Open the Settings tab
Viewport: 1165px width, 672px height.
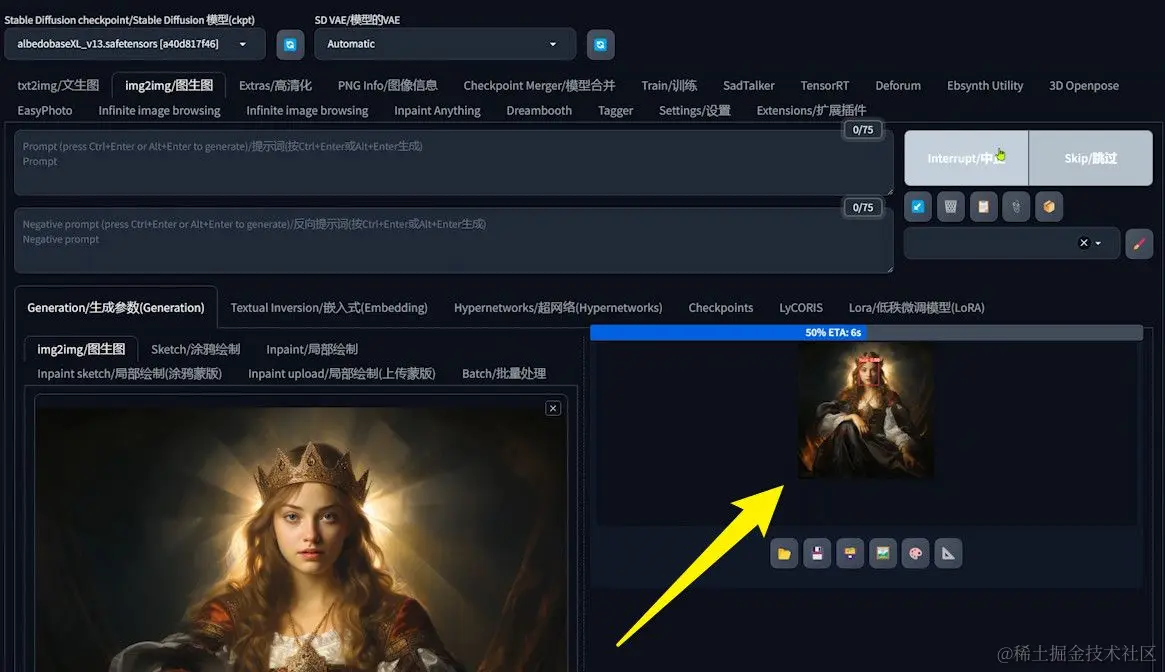[694, 111]
